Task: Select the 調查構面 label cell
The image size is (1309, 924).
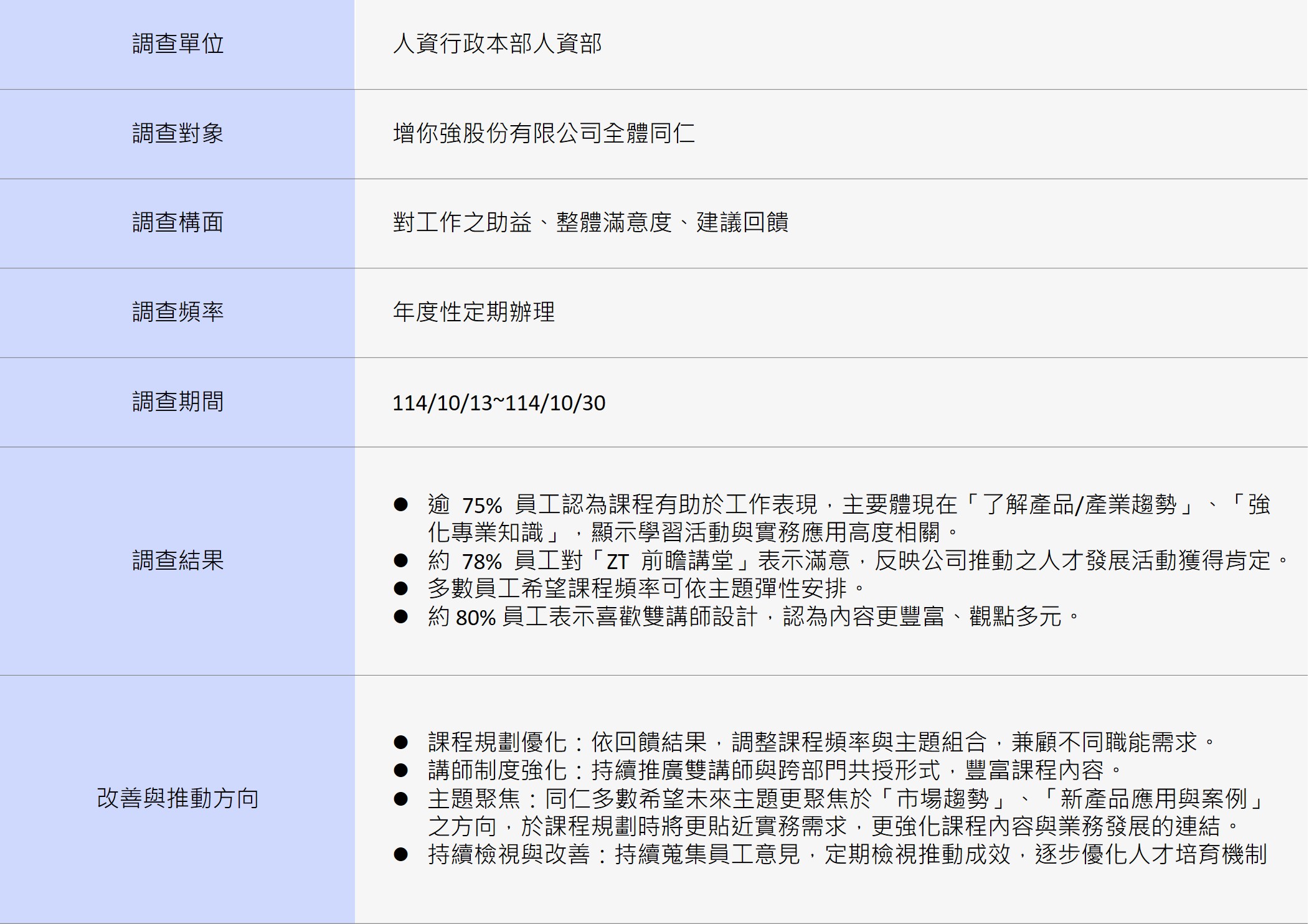Action: (177, 222)
